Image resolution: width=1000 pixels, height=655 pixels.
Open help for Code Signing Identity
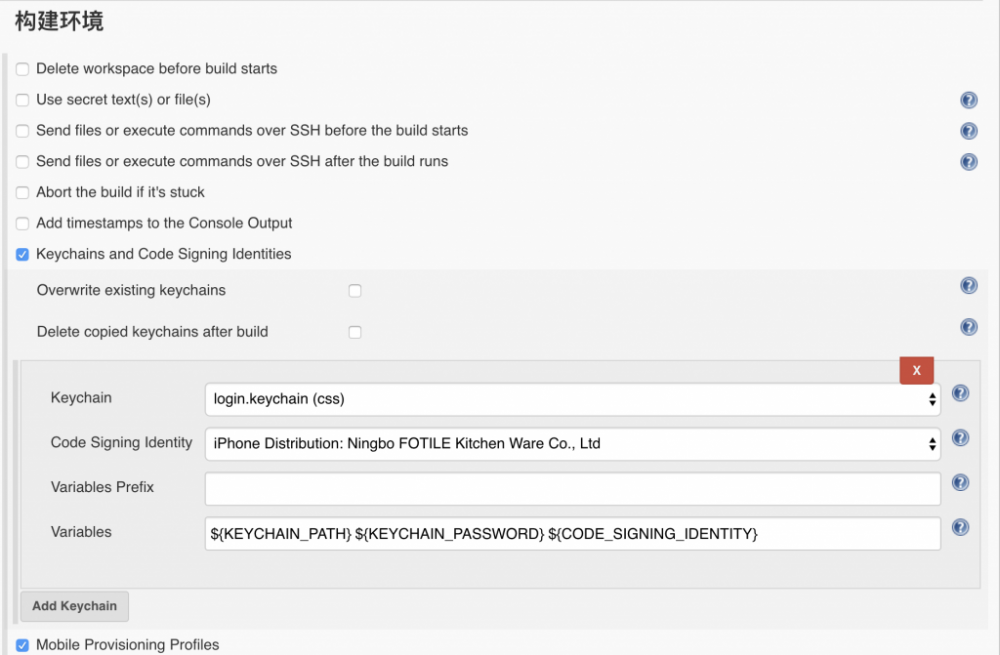[x=960, y=438]
